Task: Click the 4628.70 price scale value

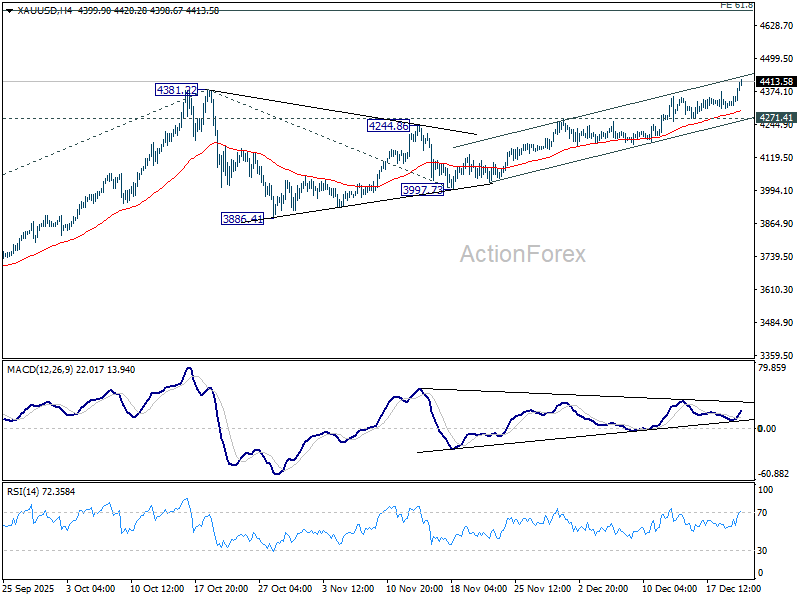Action: click(777, 26)
